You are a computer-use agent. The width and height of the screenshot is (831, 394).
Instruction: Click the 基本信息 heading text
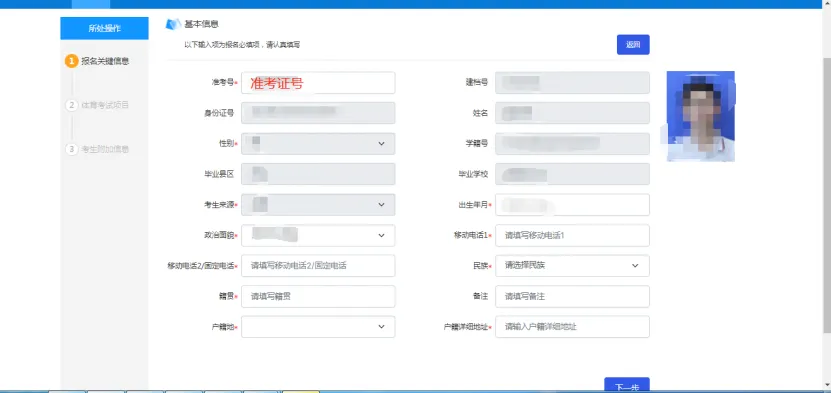(201, 24)
